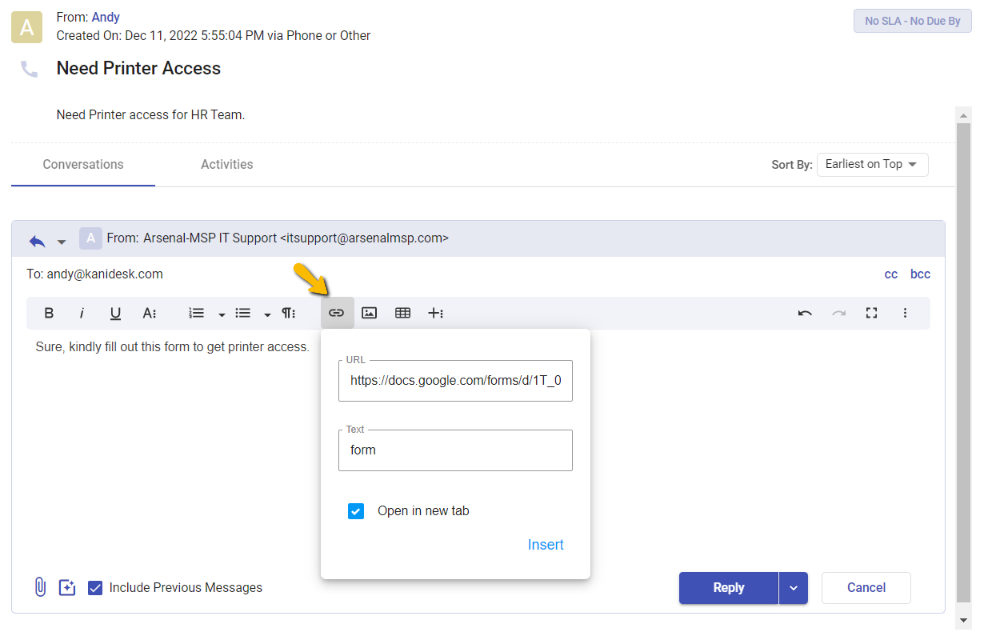Click the blue reply arrow icon
The width and height of the screenshot is (982, 632).
pos(37,241)
